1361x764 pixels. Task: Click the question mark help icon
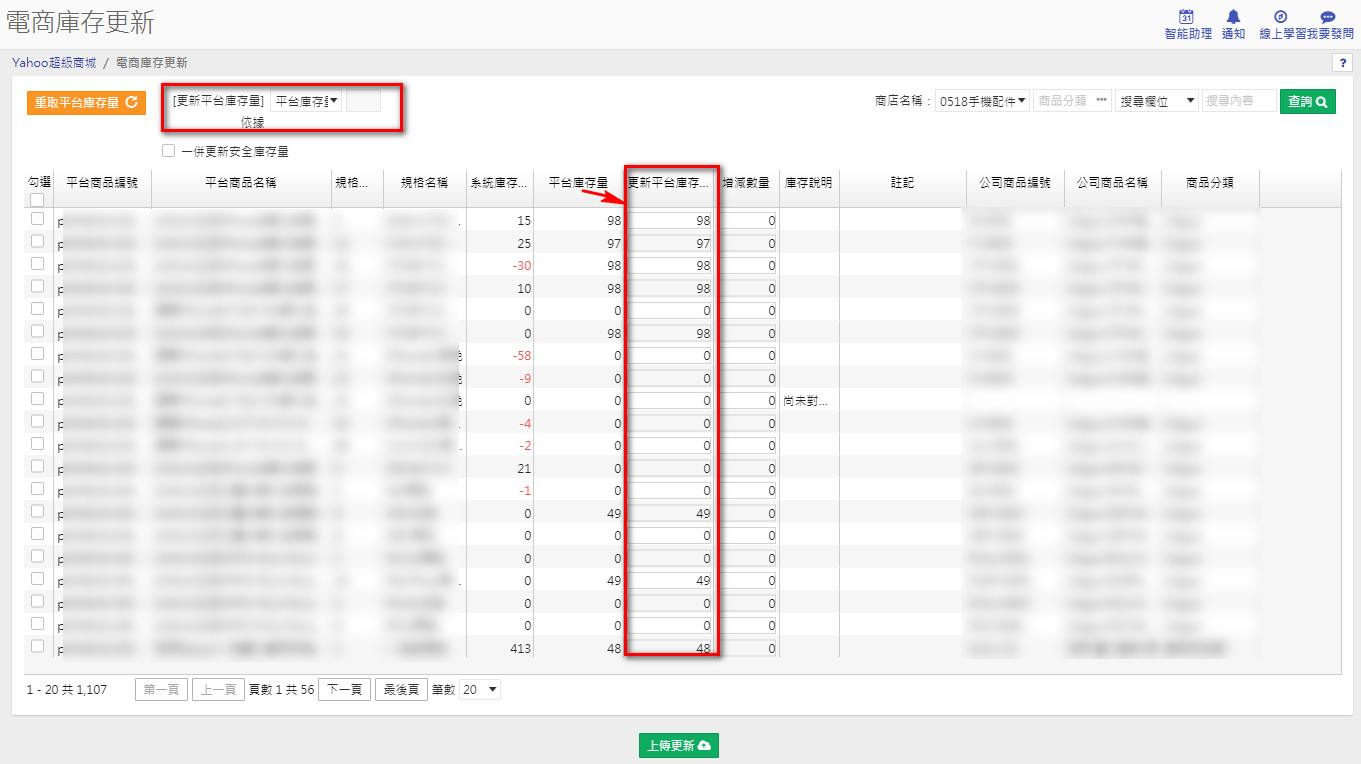click(1342, 63)
